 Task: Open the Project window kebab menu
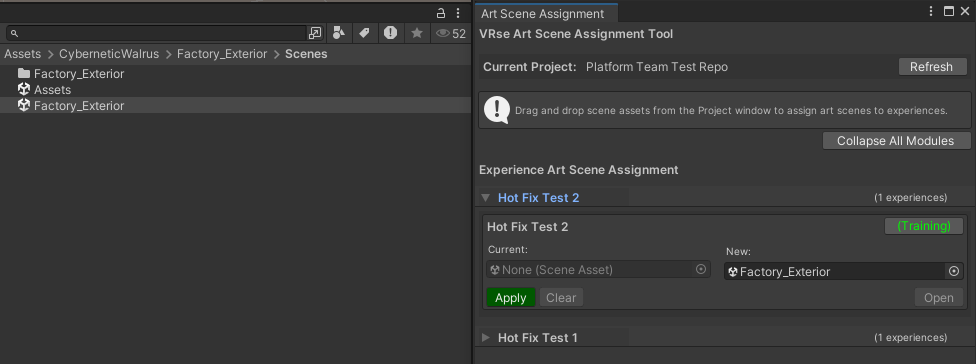(458, 13)
